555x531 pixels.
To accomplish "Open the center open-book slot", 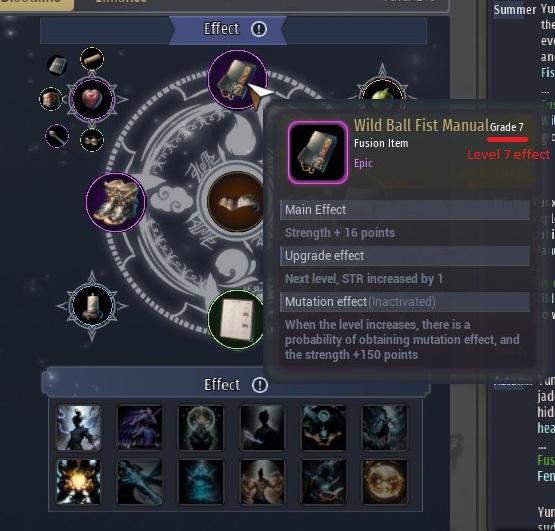I will pos(235,202).
